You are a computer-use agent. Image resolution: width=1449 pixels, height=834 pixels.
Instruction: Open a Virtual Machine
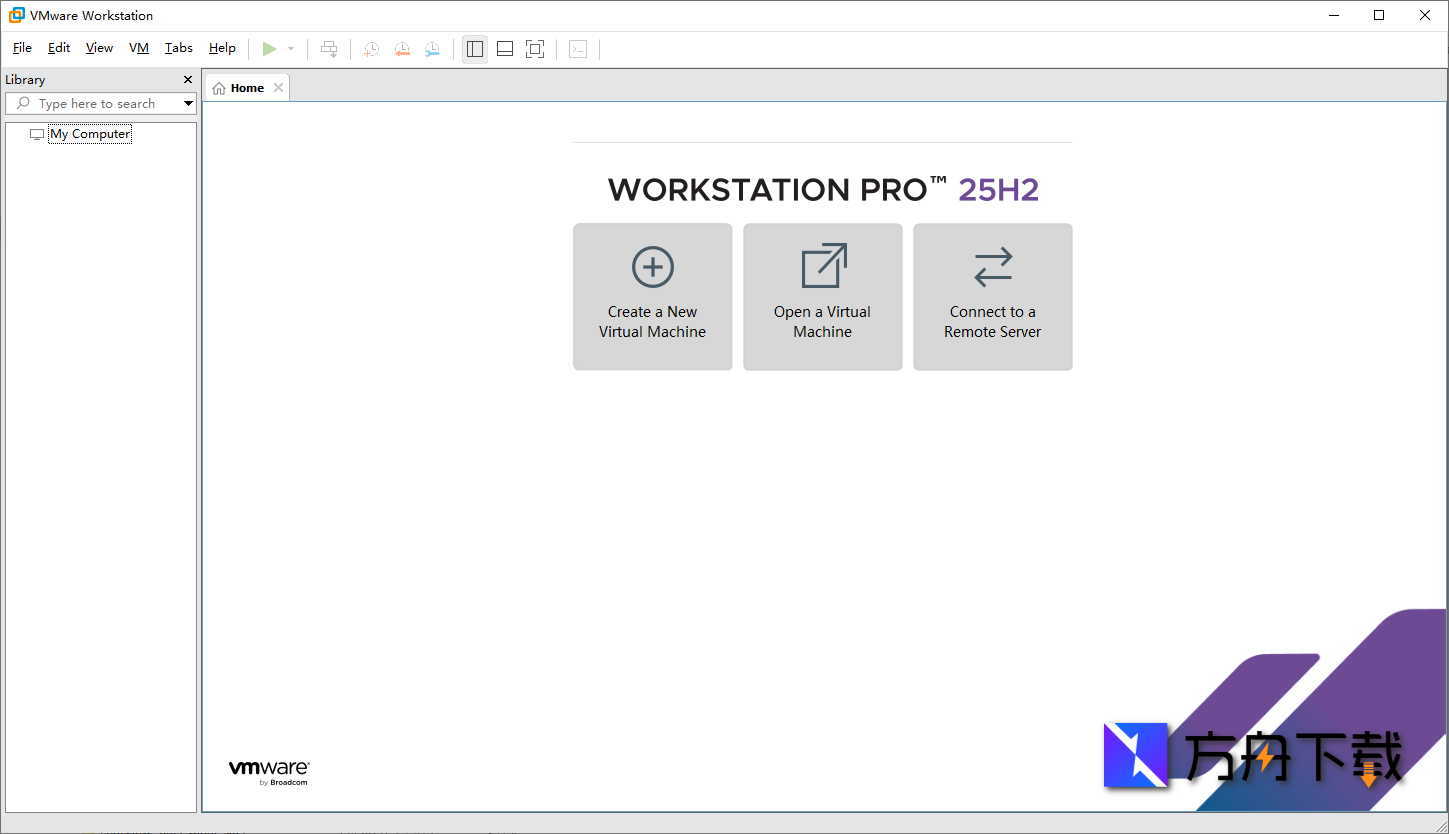(x=822, y=296)
